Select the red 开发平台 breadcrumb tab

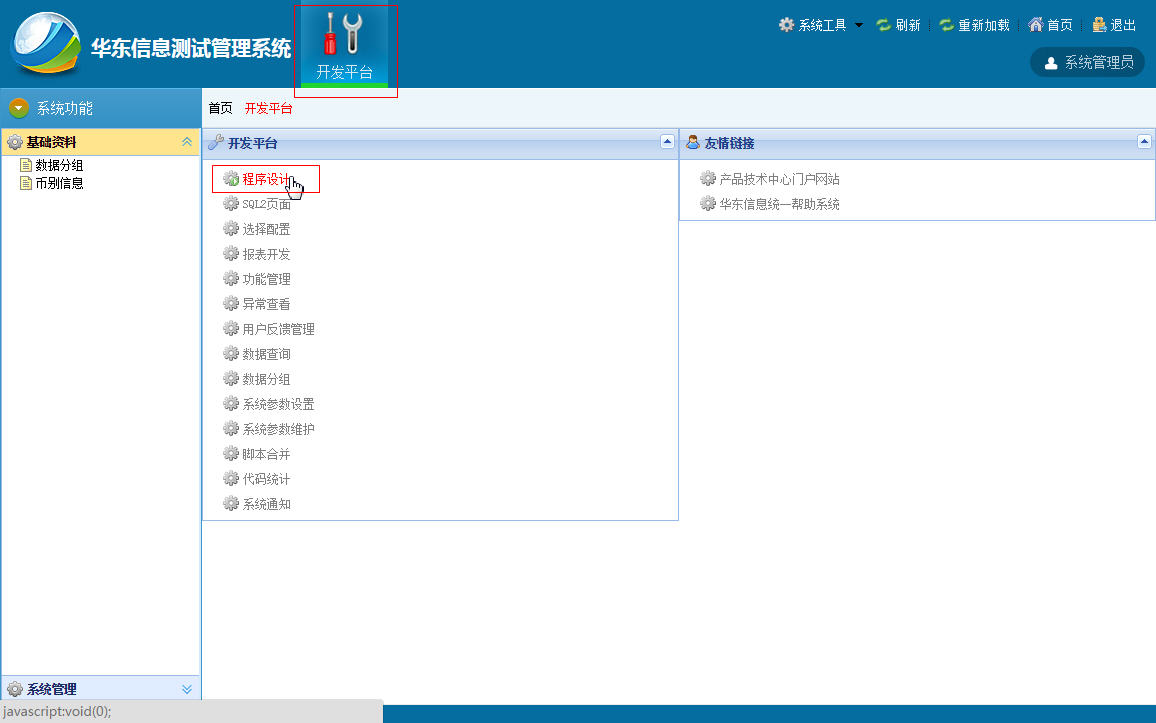(x=268, y=108)
